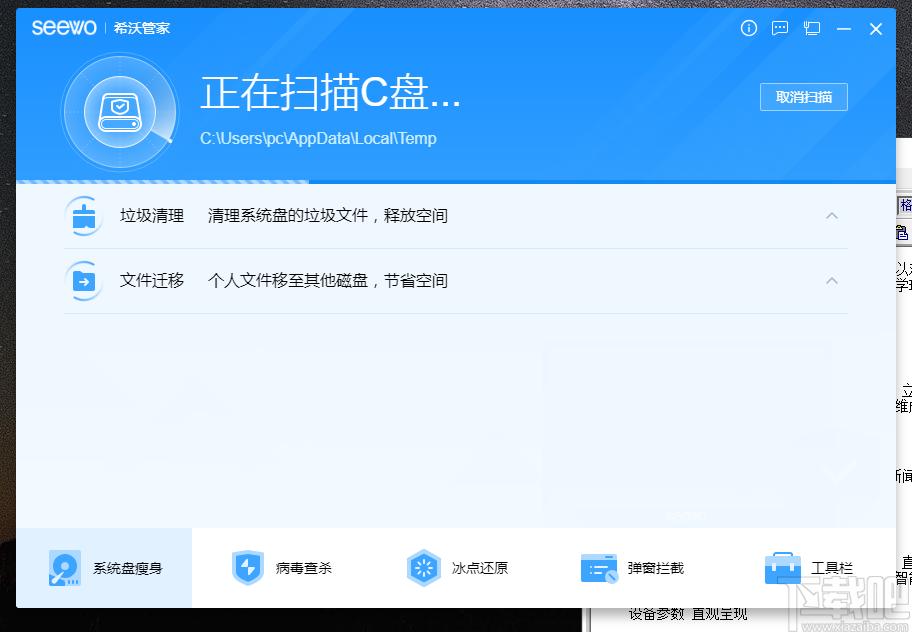912x632 pixels.
Task: Open the feedback chat bubble icon
Action: (779, 28)
